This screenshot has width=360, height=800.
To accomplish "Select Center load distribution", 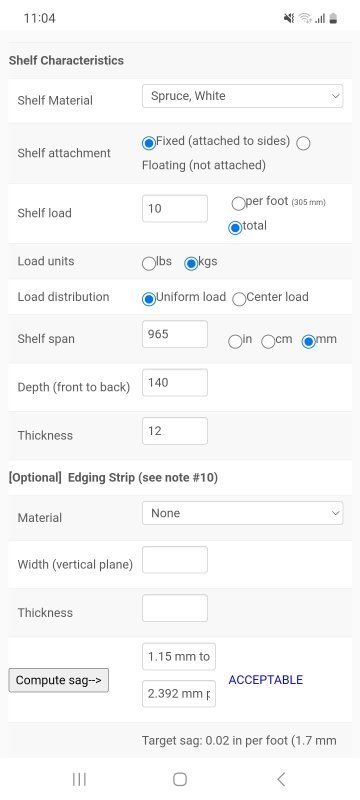I will [239, 299].
